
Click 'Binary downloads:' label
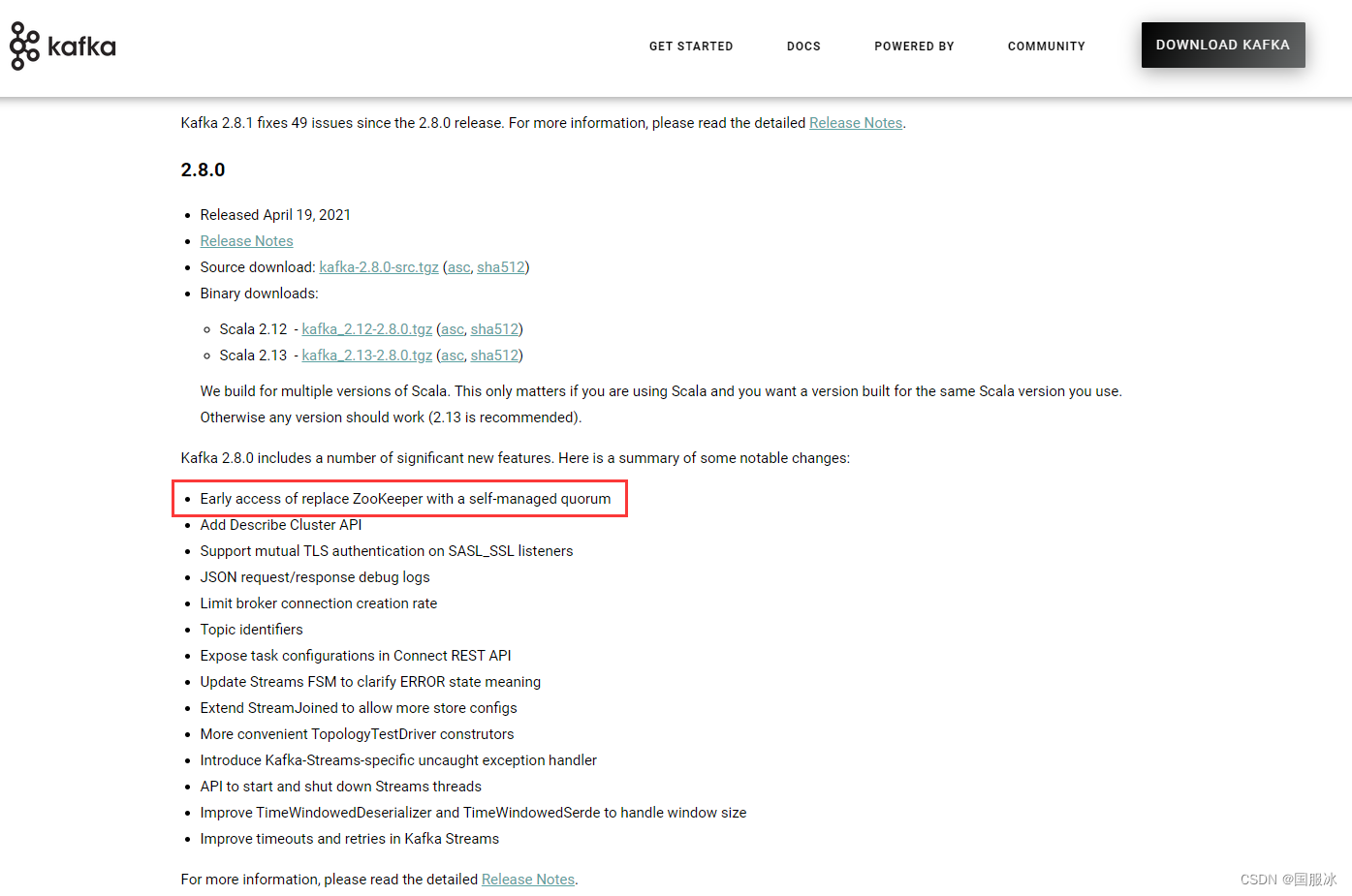(x=259, y=294)
